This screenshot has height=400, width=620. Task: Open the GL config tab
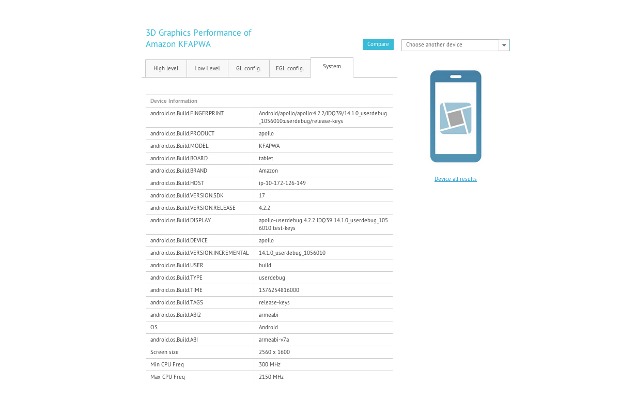(x=248, y=68)
